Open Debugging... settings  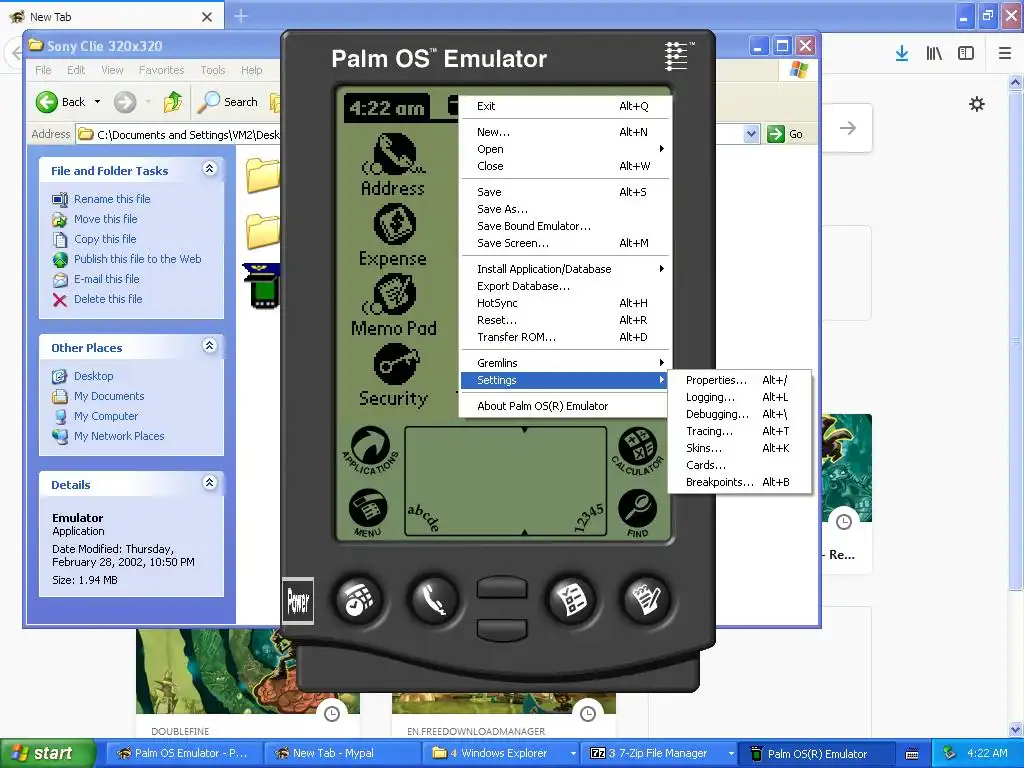click(739, 414)
